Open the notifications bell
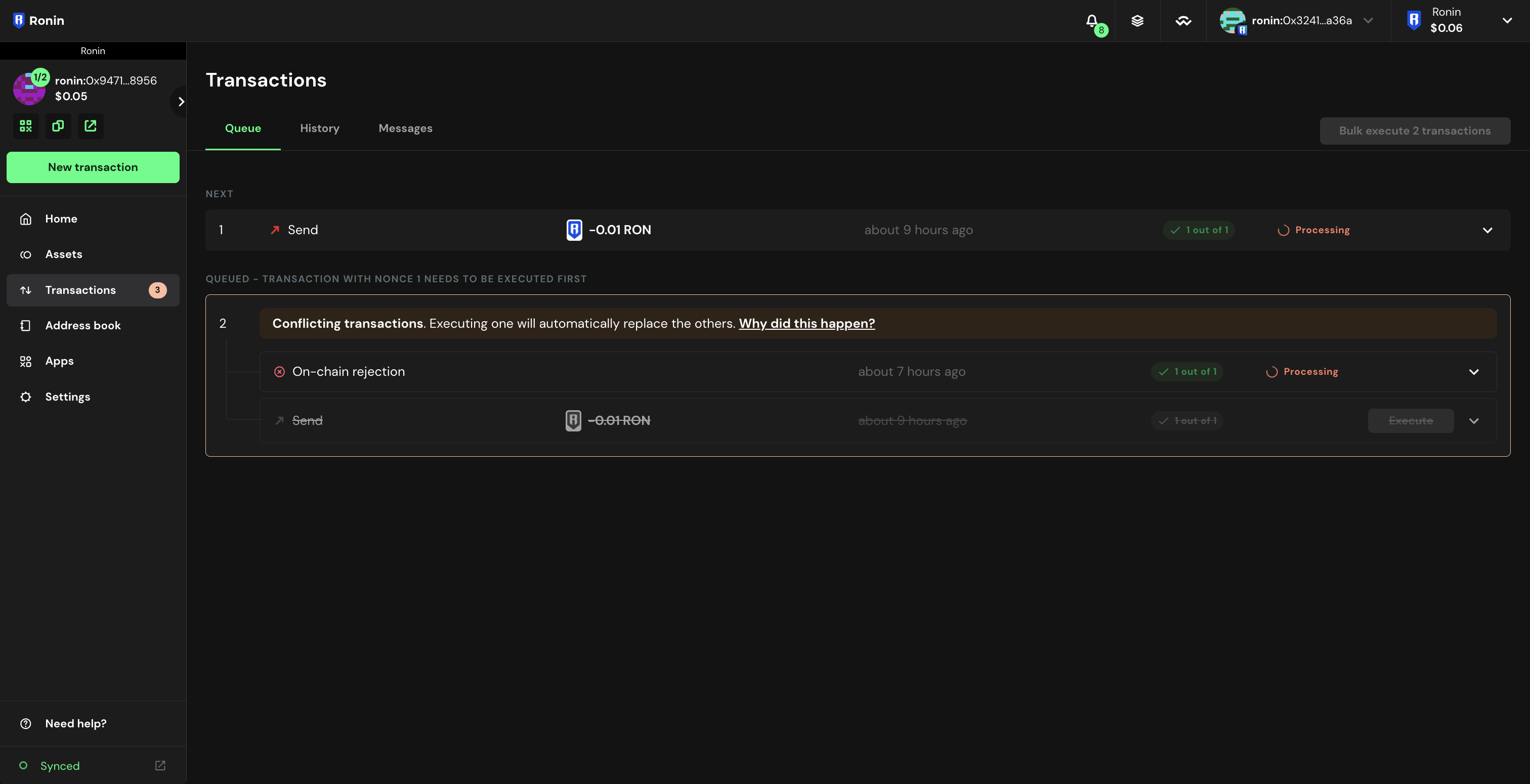 click(x=1092, y=21)
